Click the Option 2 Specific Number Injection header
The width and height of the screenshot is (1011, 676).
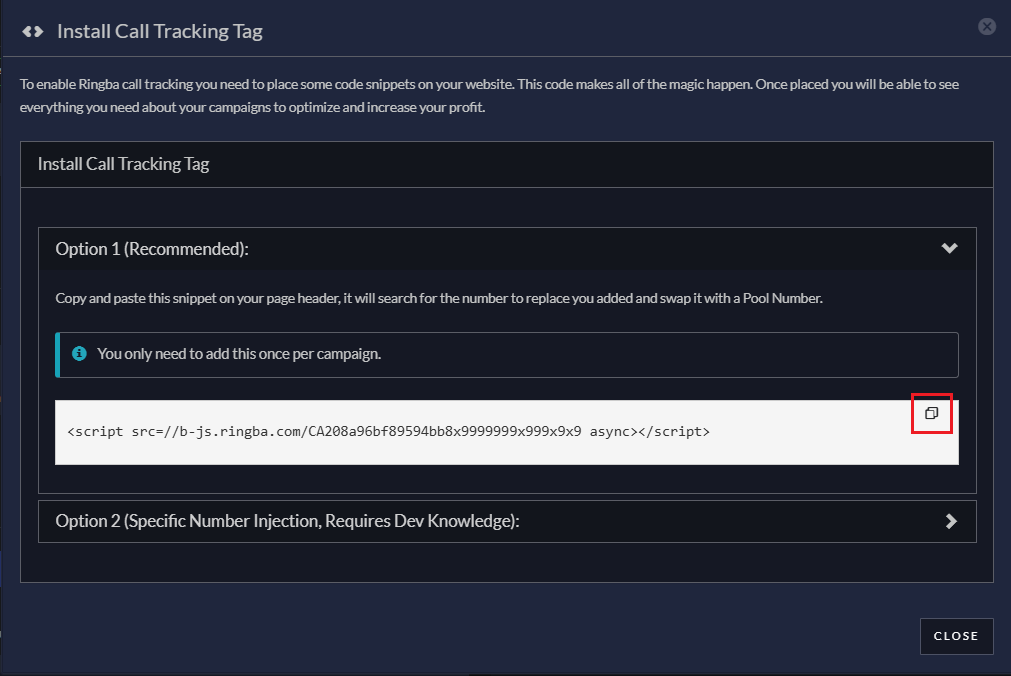[507, 521]
